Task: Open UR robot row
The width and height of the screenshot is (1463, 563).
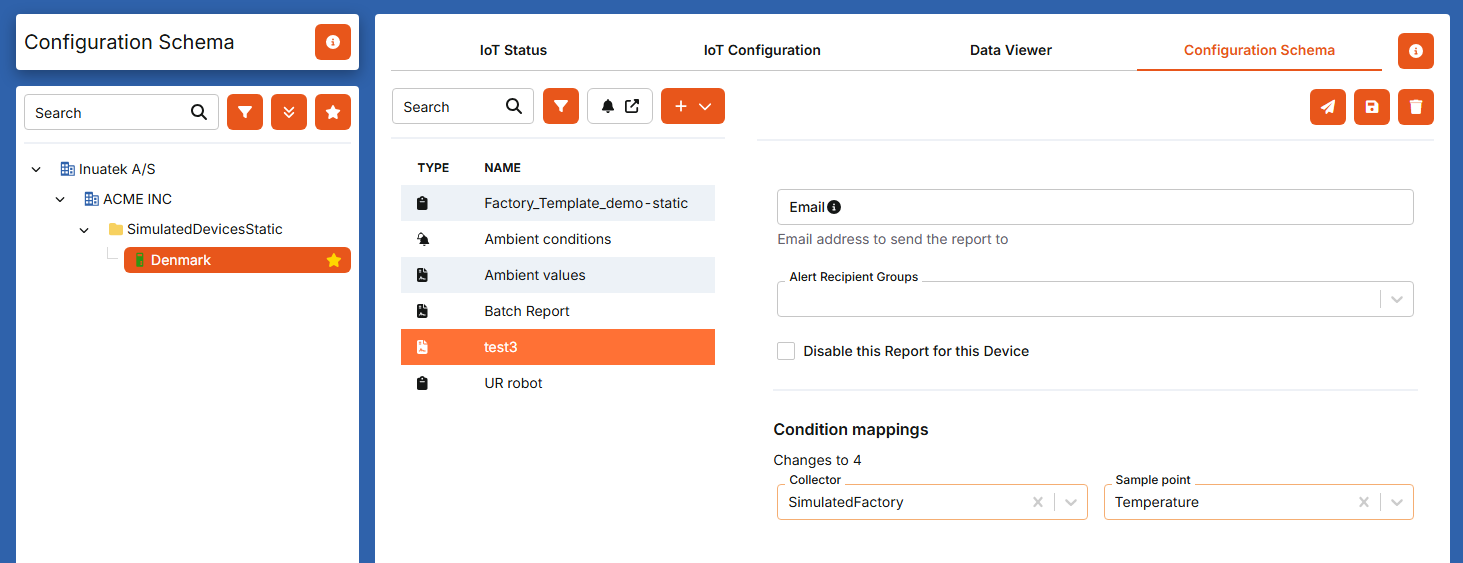Action: click(558, 383)
